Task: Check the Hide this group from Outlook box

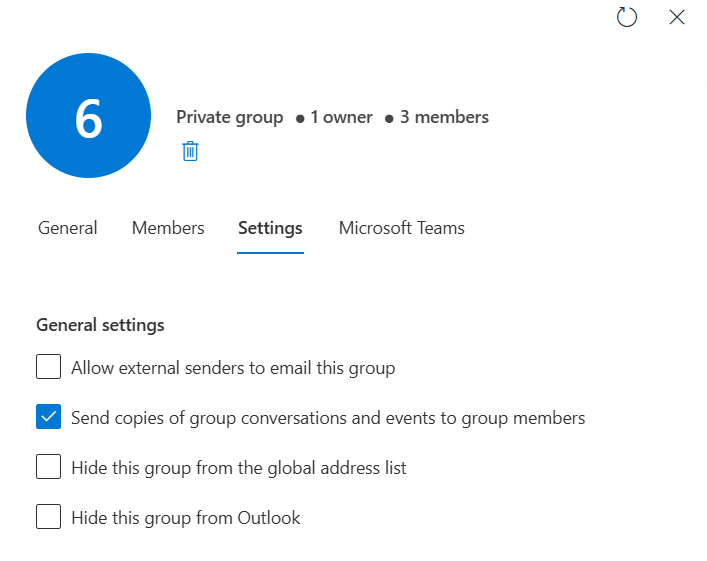Action: [x=49, y=517]
